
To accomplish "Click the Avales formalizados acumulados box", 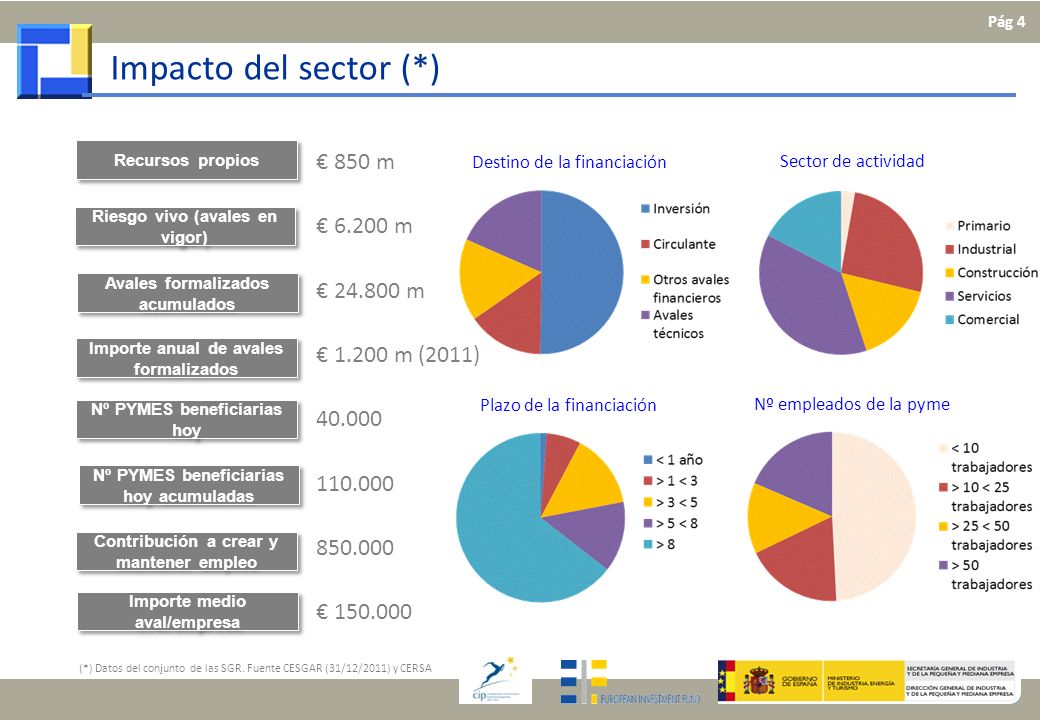I will [x=188, y=293].
